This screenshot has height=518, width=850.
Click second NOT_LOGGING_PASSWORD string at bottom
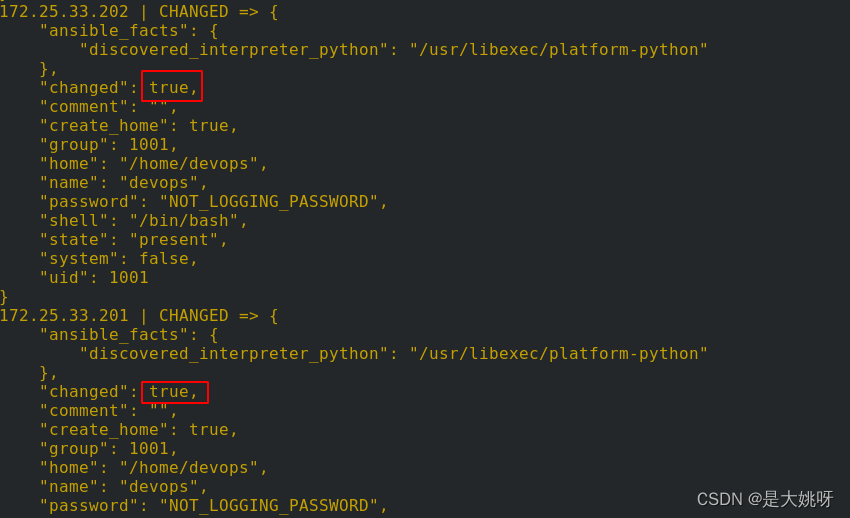(268, 506)
